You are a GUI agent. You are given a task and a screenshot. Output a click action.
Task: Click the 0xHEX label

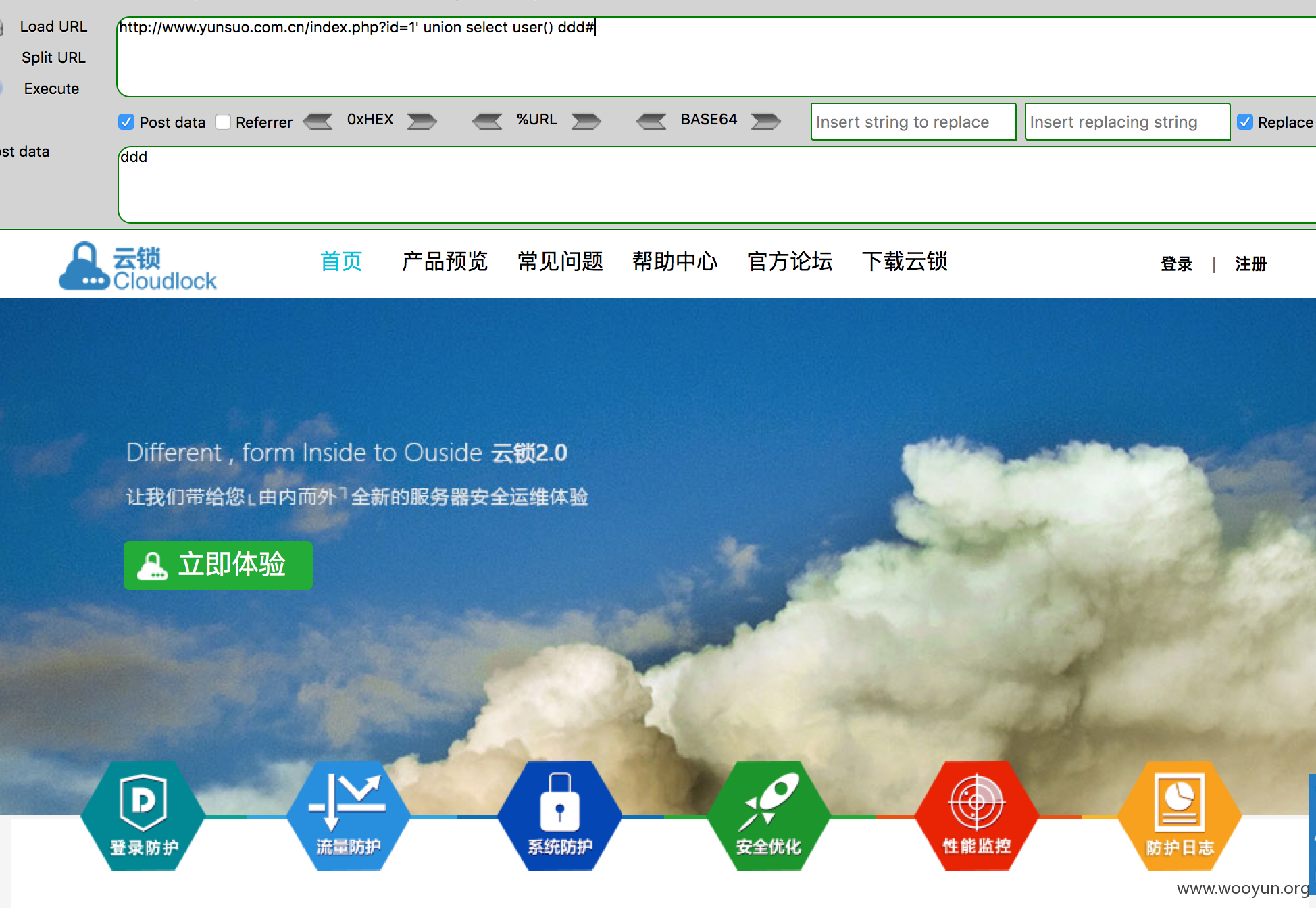[x=370, y=120]
